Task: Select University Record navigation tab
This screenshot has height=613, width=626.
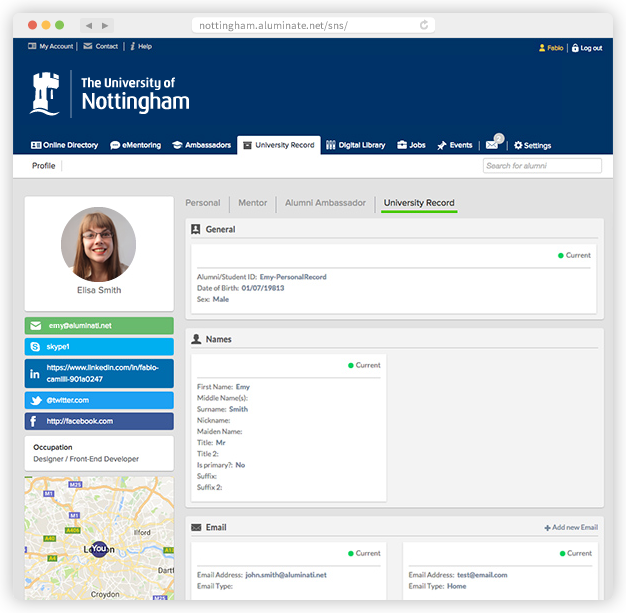Action: pos(279,145)
